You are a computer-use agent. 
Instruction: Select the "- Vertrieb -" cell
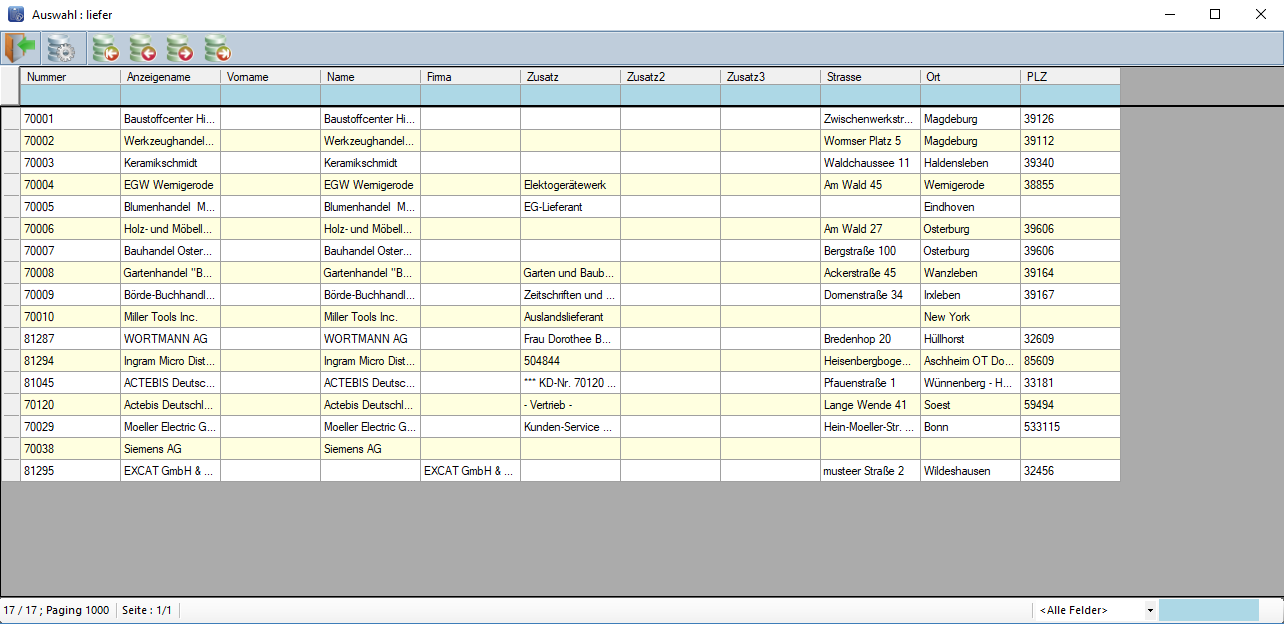point(570,405)
